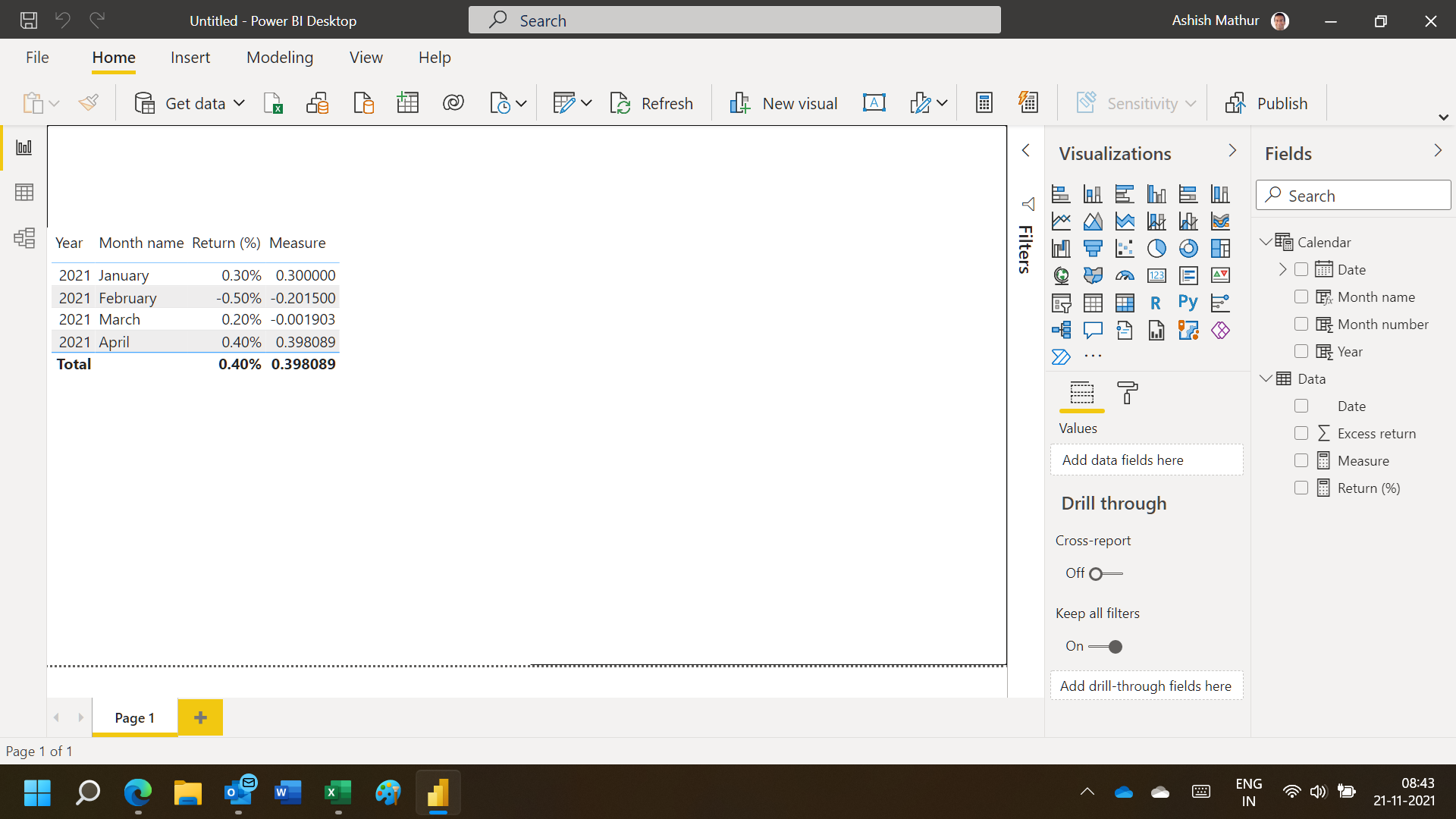
Task: Click the Fields pane search box
Action: point(1354,196)
